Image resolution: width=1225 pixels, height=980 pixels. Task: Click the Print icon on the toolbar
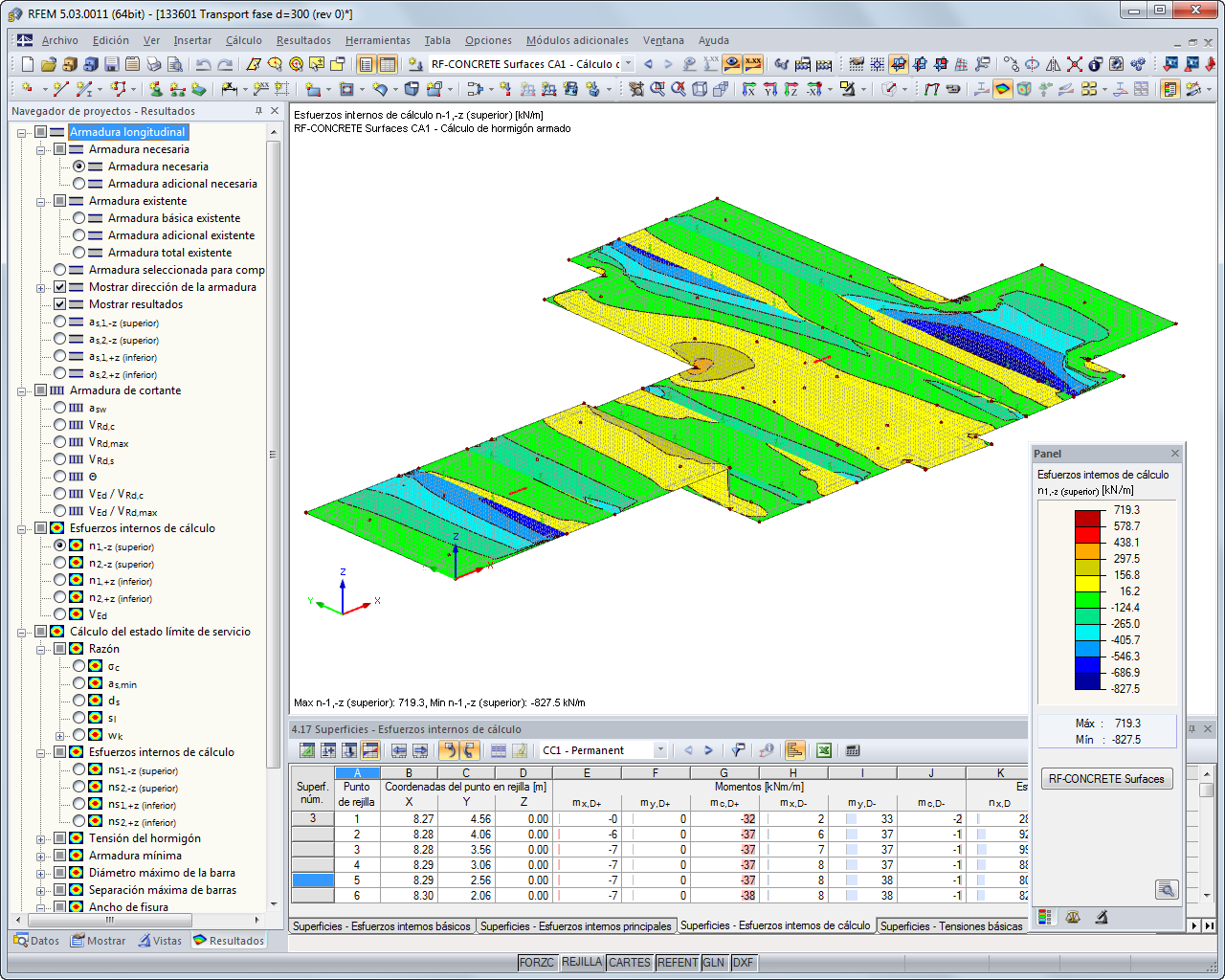[154, 64]
